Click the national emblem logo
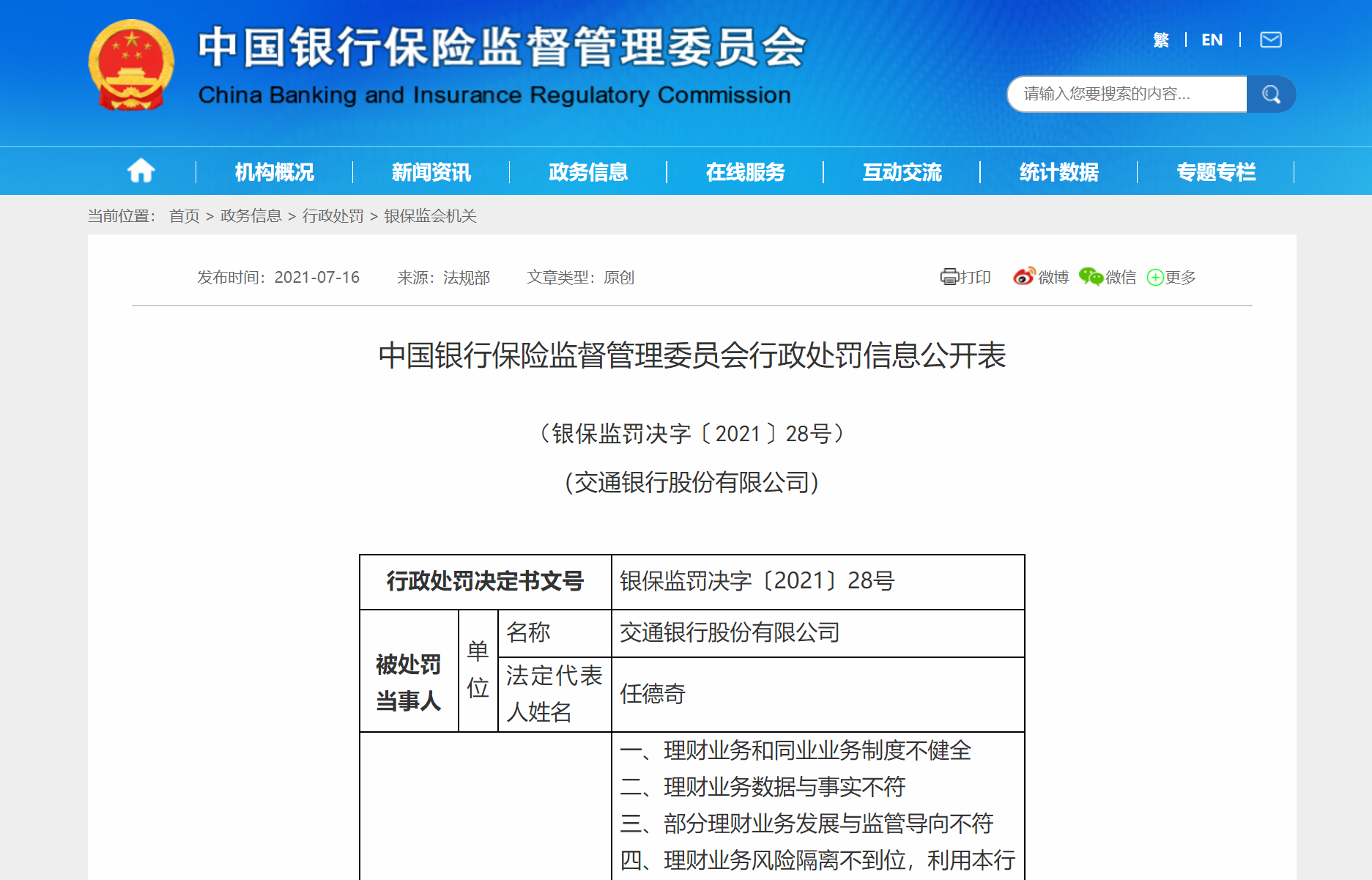The width and height of the screenshot is (1372, 880). click(x=131, y=65)
